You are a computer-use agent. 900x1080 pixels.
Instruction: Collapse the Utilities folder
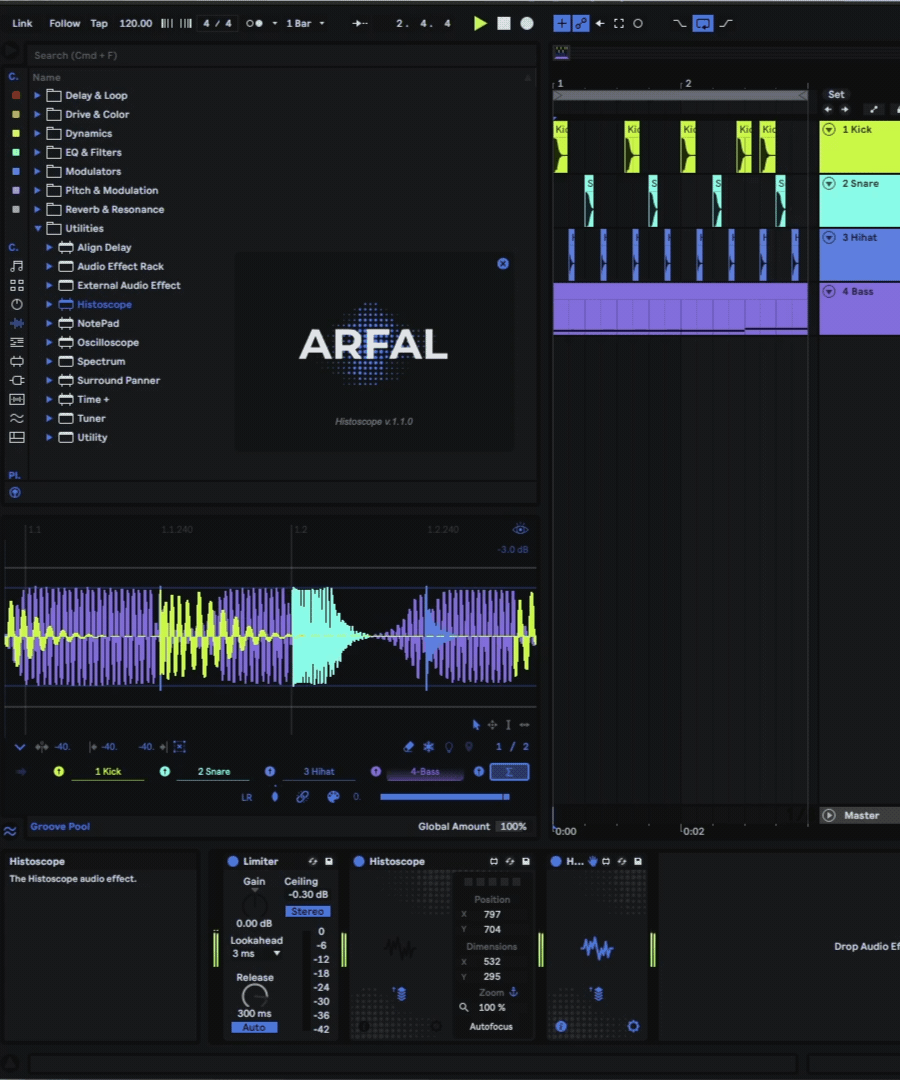coord(37,229)
